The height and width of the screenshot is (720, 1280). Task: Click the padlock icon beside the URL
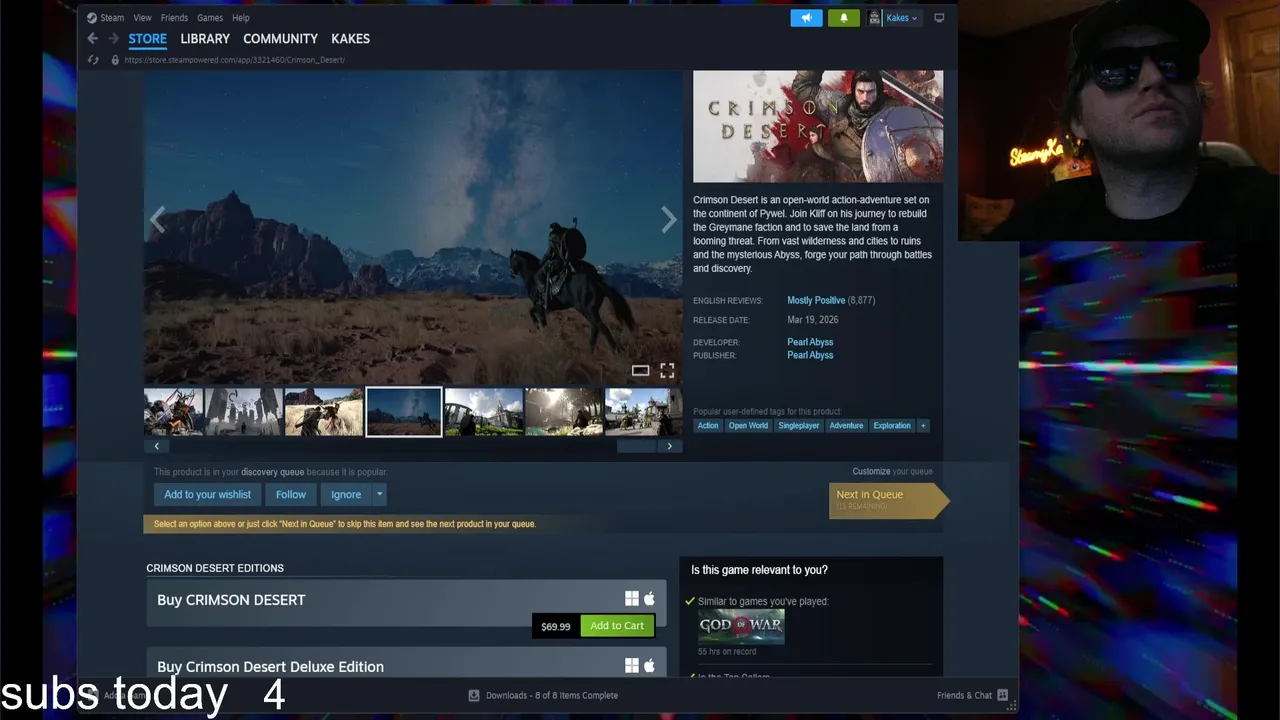(x=115, y=60)
